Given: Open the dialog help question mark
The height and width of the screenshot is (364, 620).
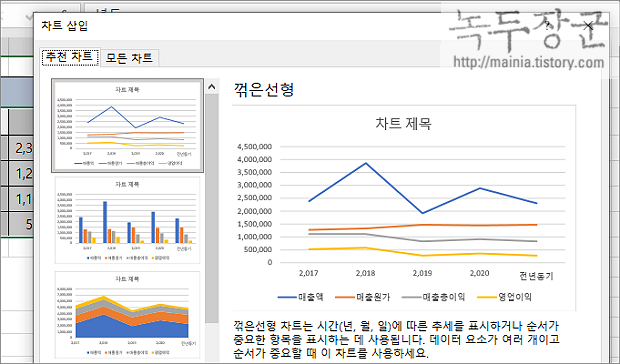Looking at the screenshot, I should click(x=547, y=26).
